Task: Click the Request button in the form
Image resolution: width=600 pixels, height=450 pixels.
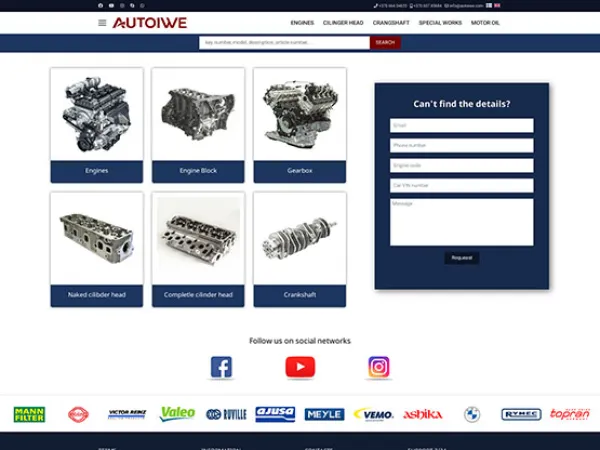Action: point(462,258)
